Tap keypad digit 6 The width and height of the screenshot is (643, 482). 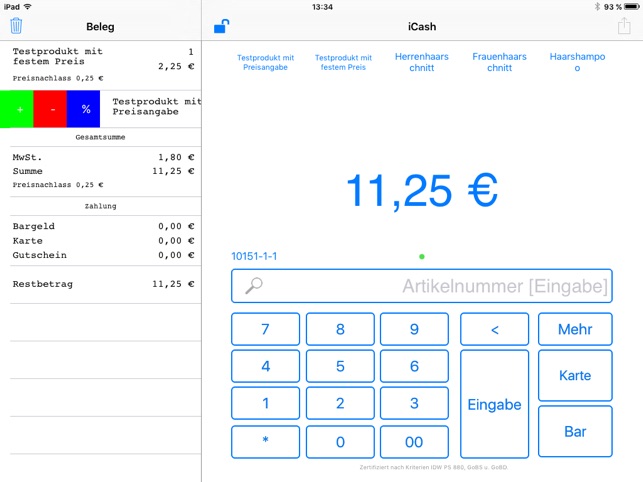[414, 366]
